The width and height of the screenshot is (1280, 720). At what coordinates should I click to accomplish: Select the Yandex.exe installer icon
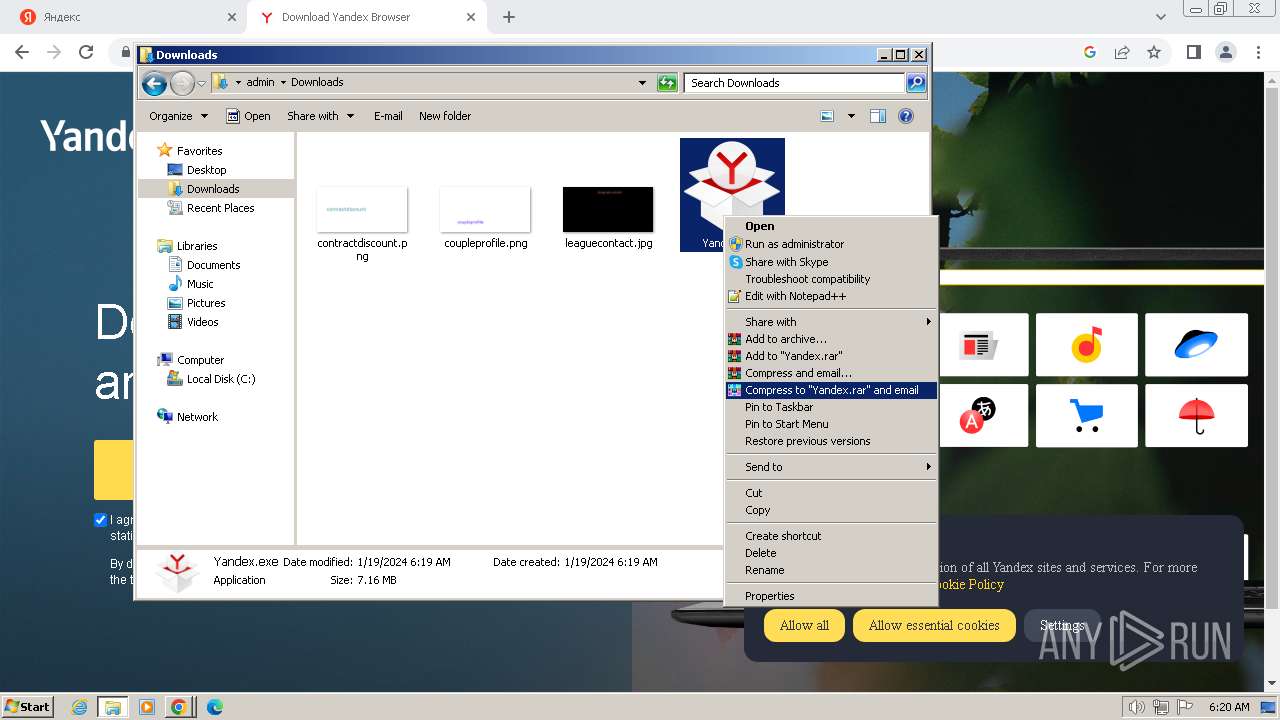click(x=732, y=194)
